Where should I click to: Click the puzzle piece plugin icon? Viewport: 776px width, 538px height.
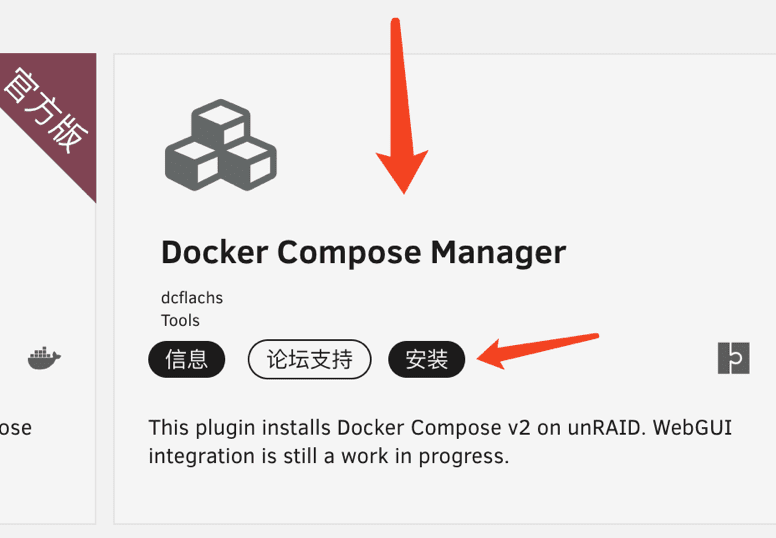pos(733,358)
